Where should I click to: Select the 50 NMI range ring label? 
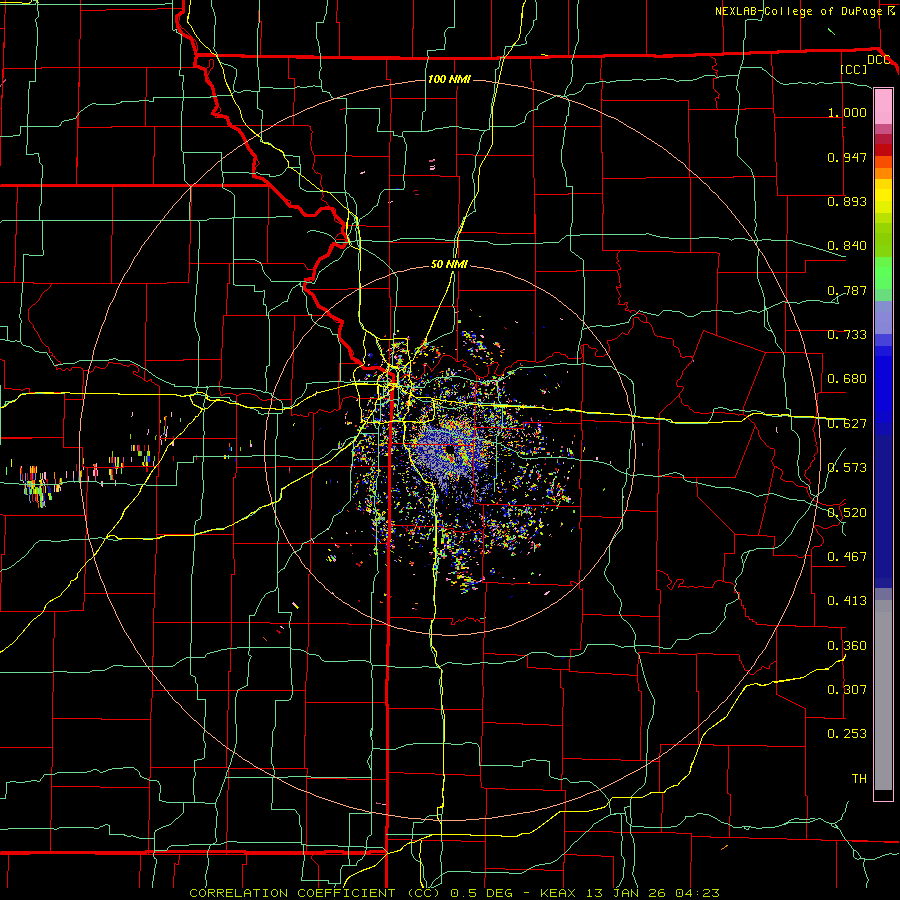tap(449, 264)
